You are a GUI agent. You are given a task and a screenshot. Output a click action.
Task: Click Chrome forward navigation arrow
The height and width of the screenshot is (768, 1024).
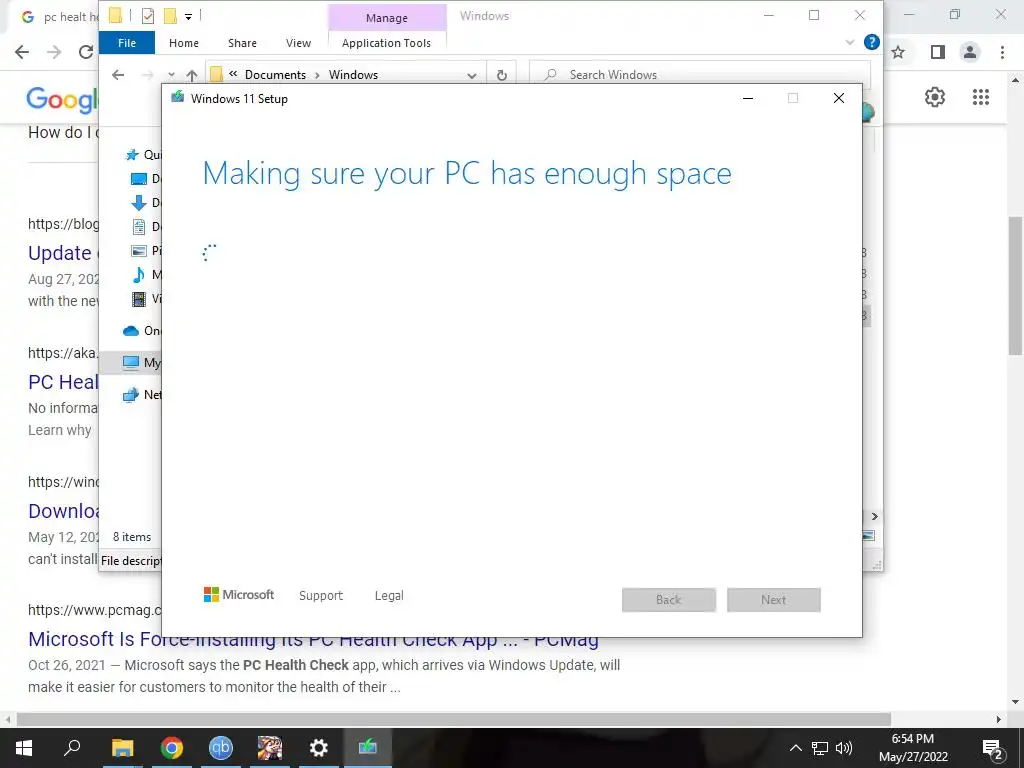tap(54, 52)
